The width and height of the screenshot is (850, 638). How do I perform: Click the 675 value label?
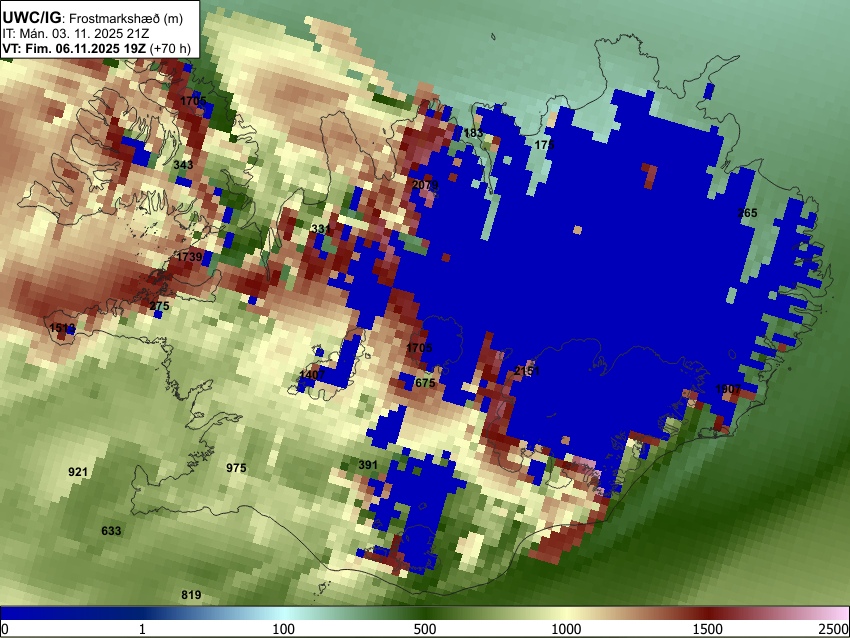pyautogui.click(x=425, y=383)
